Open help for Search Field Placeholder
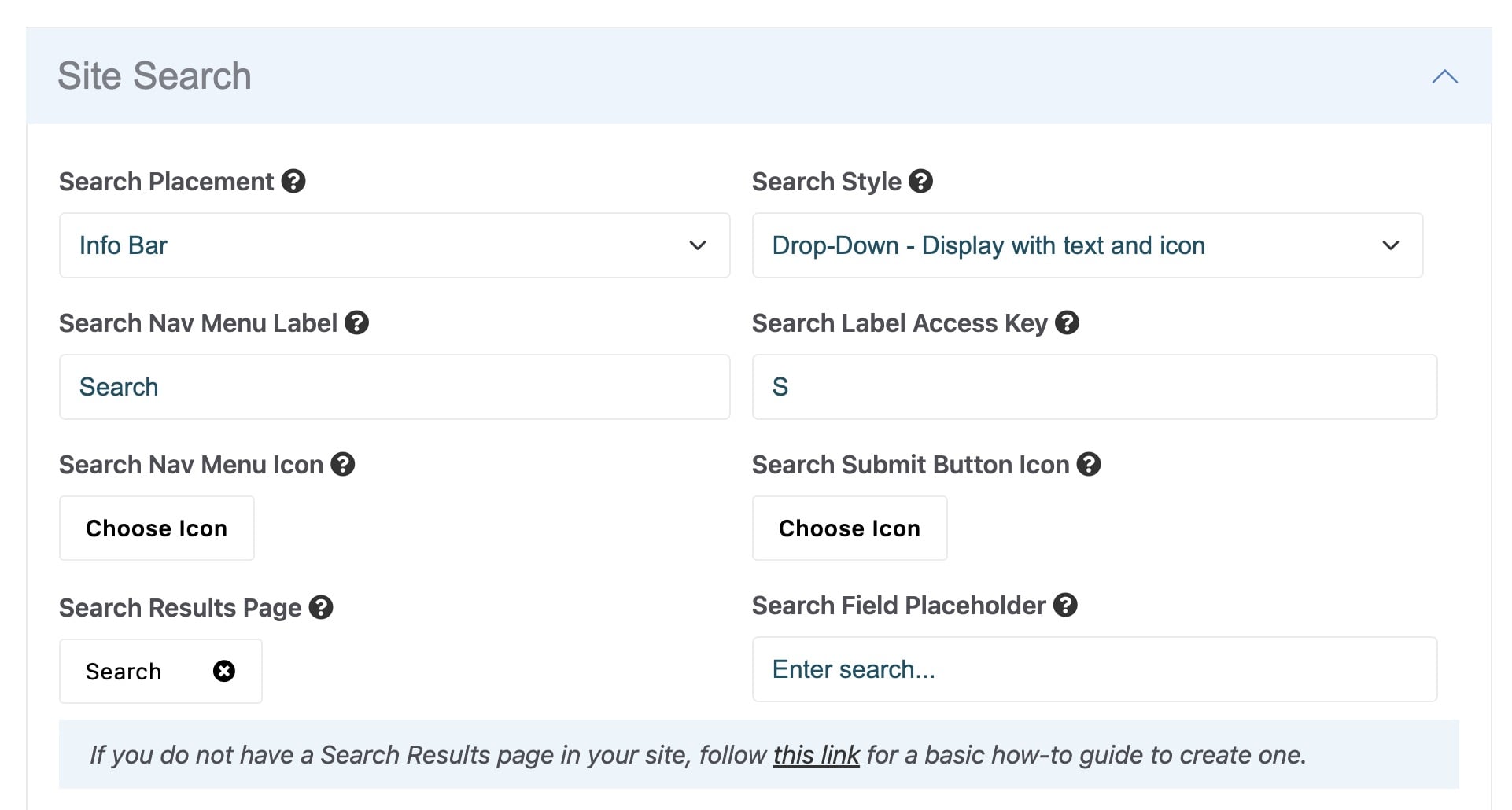Image resolution: width=1512 pixels, height=810 pixels. (1065, 606)
